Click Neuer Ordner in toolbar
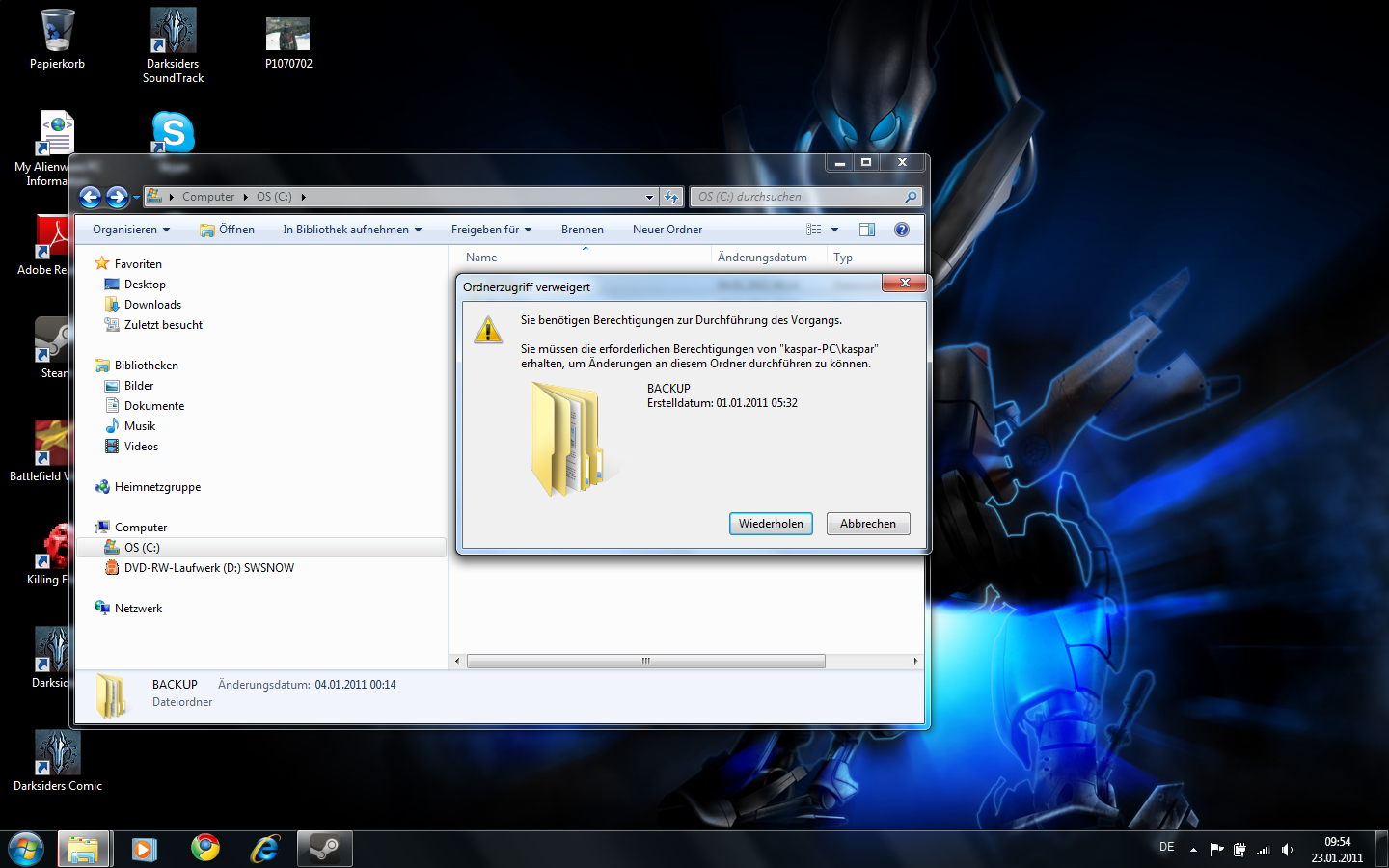 click(667, 230)
